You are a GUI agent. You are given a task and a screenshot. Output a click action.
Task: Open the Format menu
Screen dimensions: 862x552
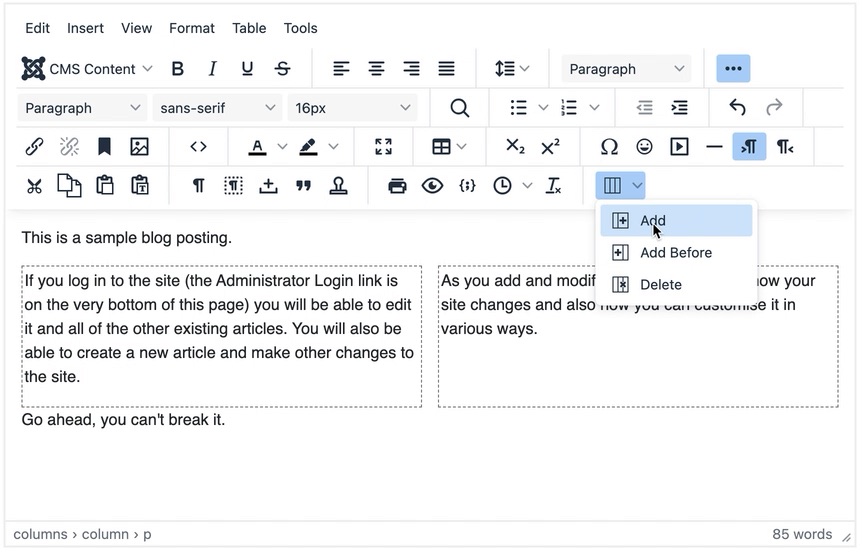tap(192, 28)
